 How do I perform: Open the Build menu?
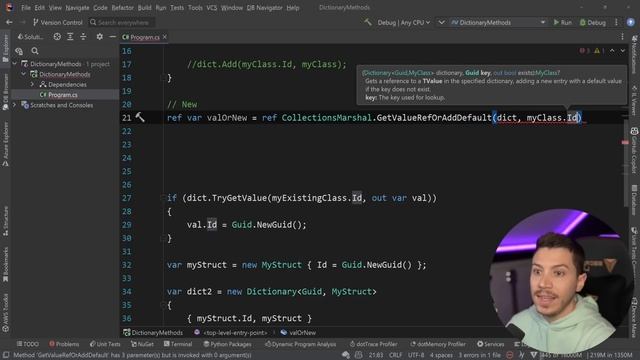(144, 7)
